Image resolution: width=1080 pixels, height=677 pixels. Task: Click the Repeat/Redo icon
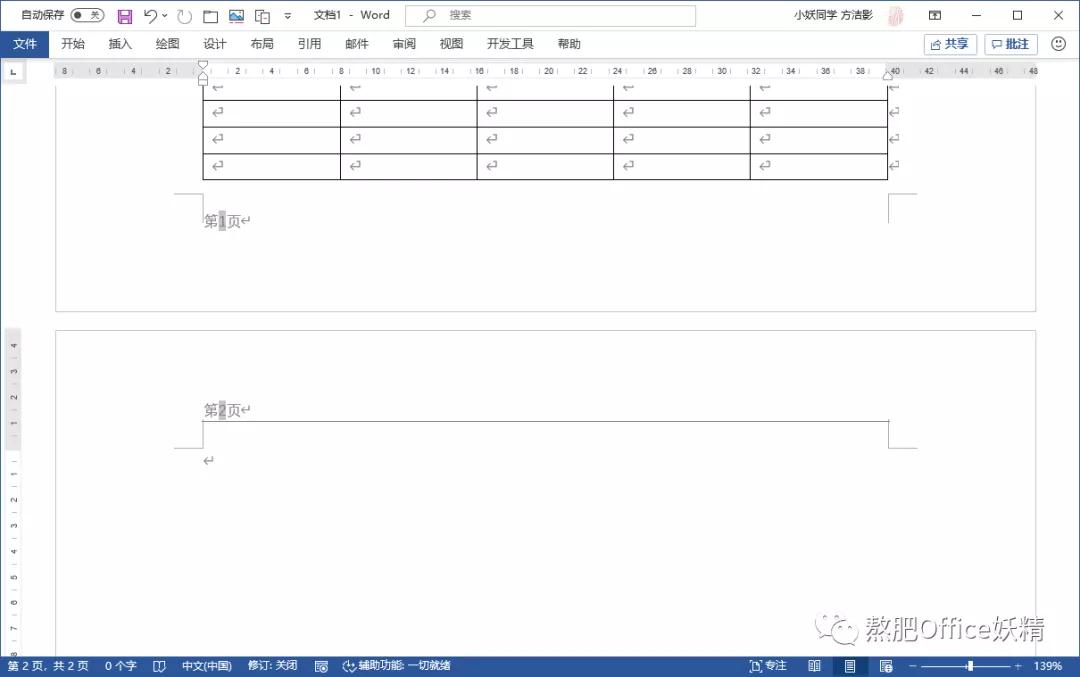pos(185,15)
